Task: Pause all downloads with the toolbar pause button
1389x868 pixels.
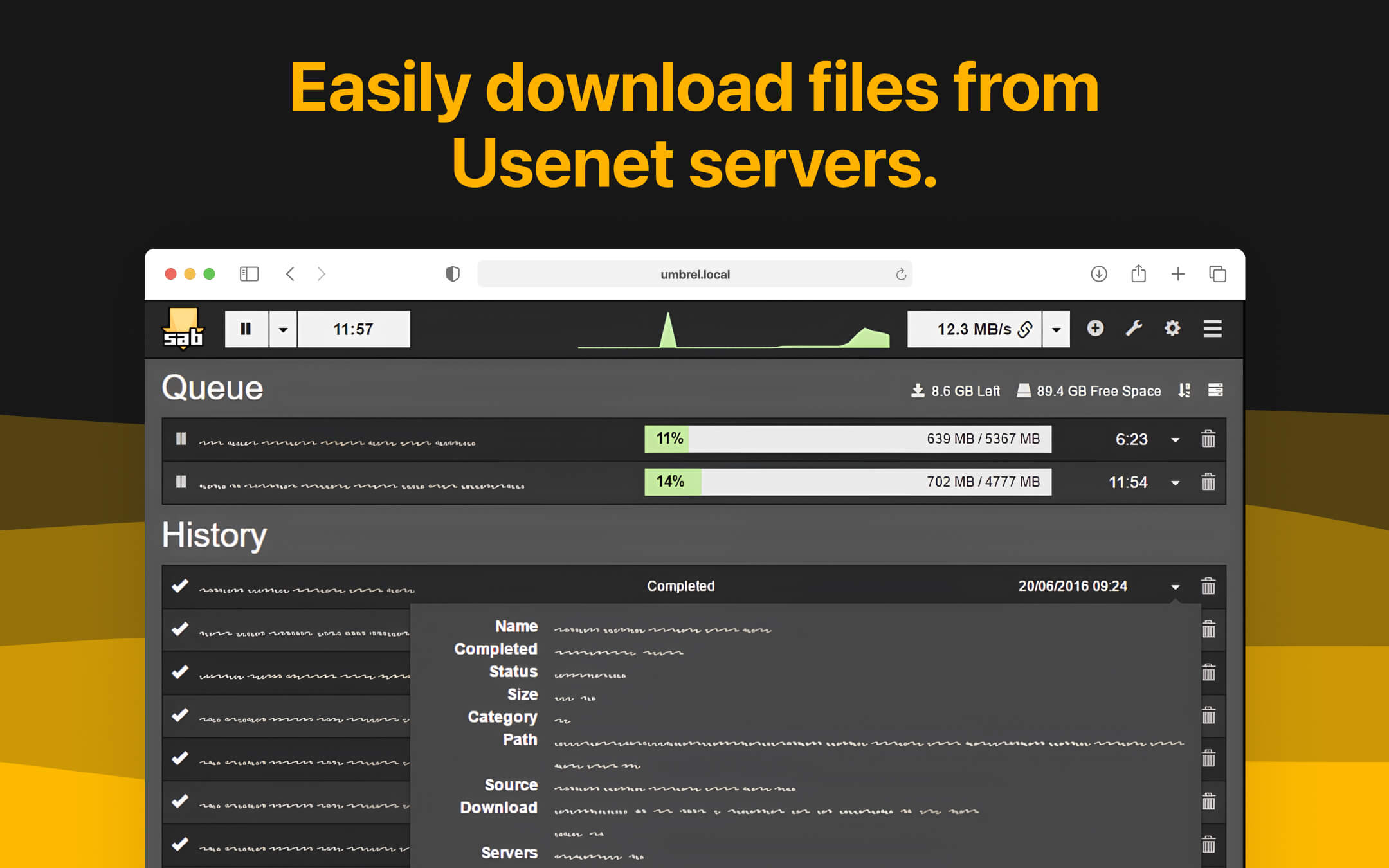Action: [x=246, y=329]
